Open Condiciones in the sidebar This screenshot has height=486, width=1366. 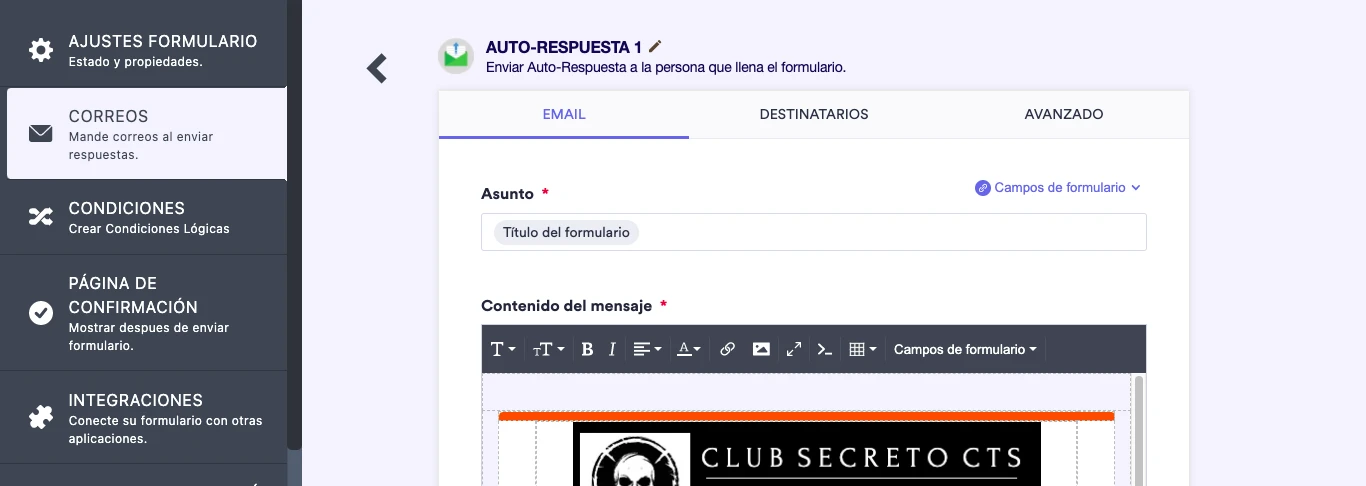pyautogui.click(x=143, y=217)
